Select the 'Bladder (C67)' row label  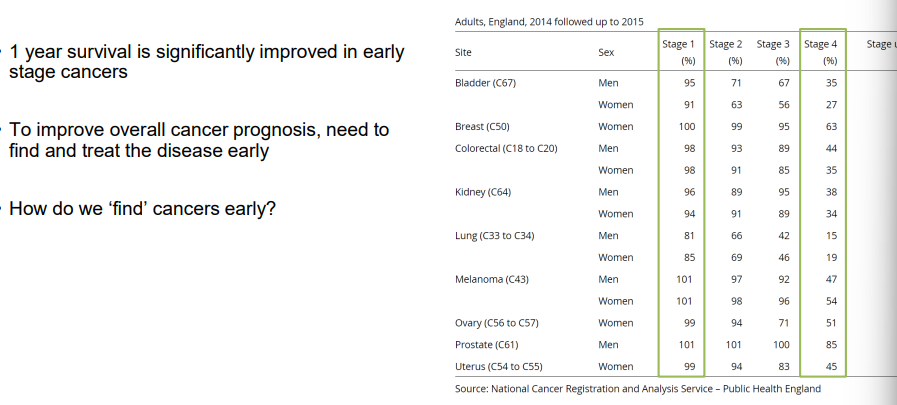(486, 83)
